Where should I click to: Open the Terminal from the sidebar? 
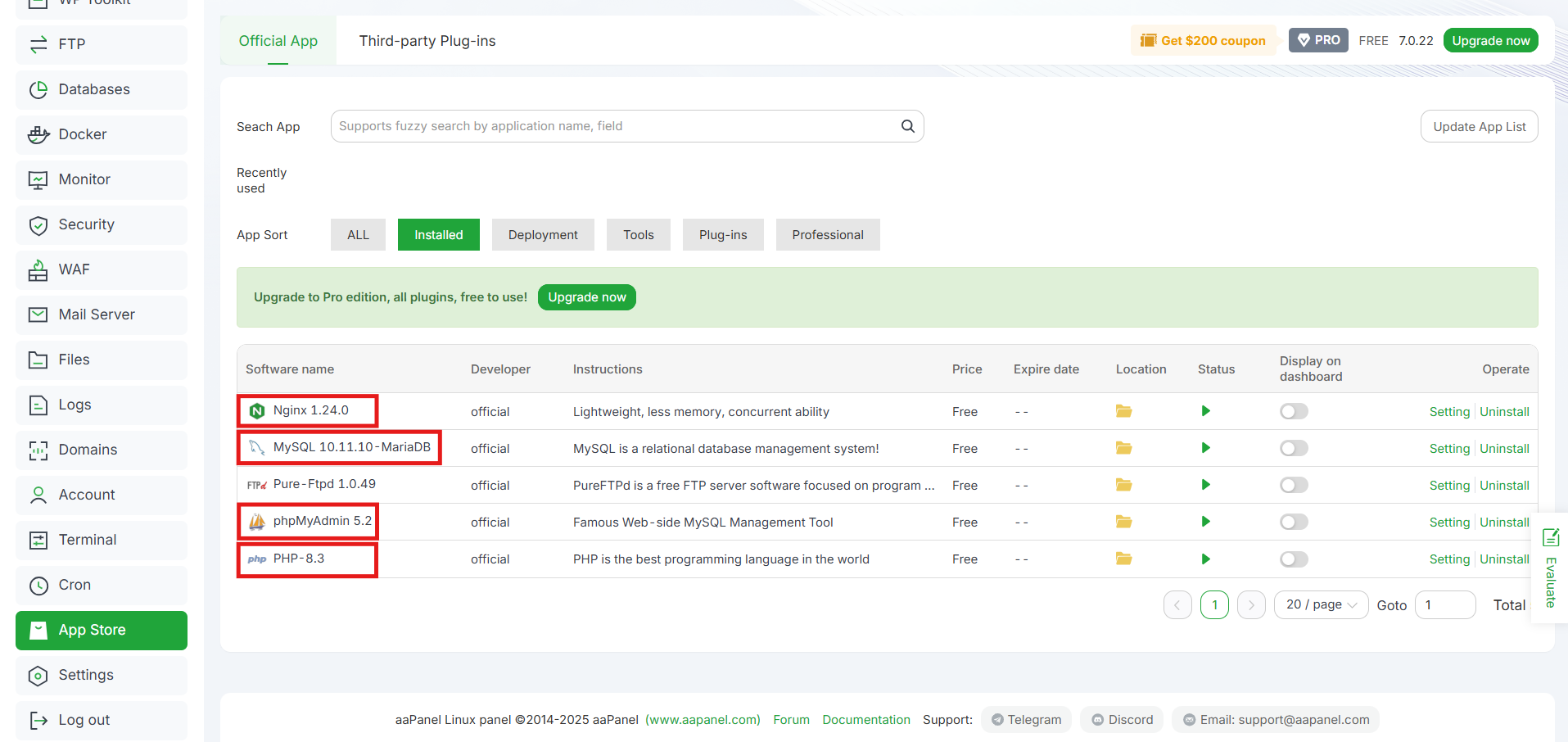click(x=86, y=540)
